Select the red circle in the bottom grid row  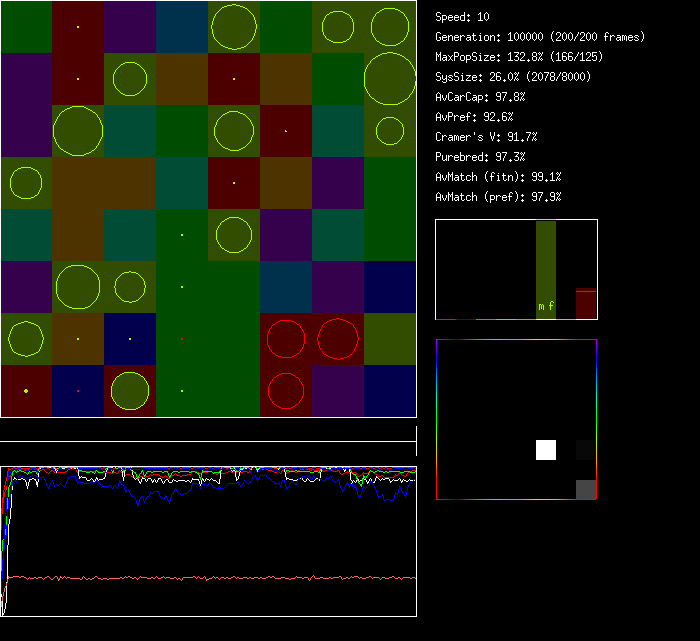pos(286,391)
